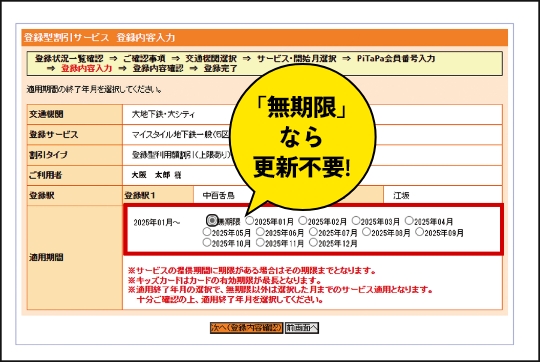Click the 大地下鉄・大シティ value
Screen dimensions: 540x363
(163, 114)
